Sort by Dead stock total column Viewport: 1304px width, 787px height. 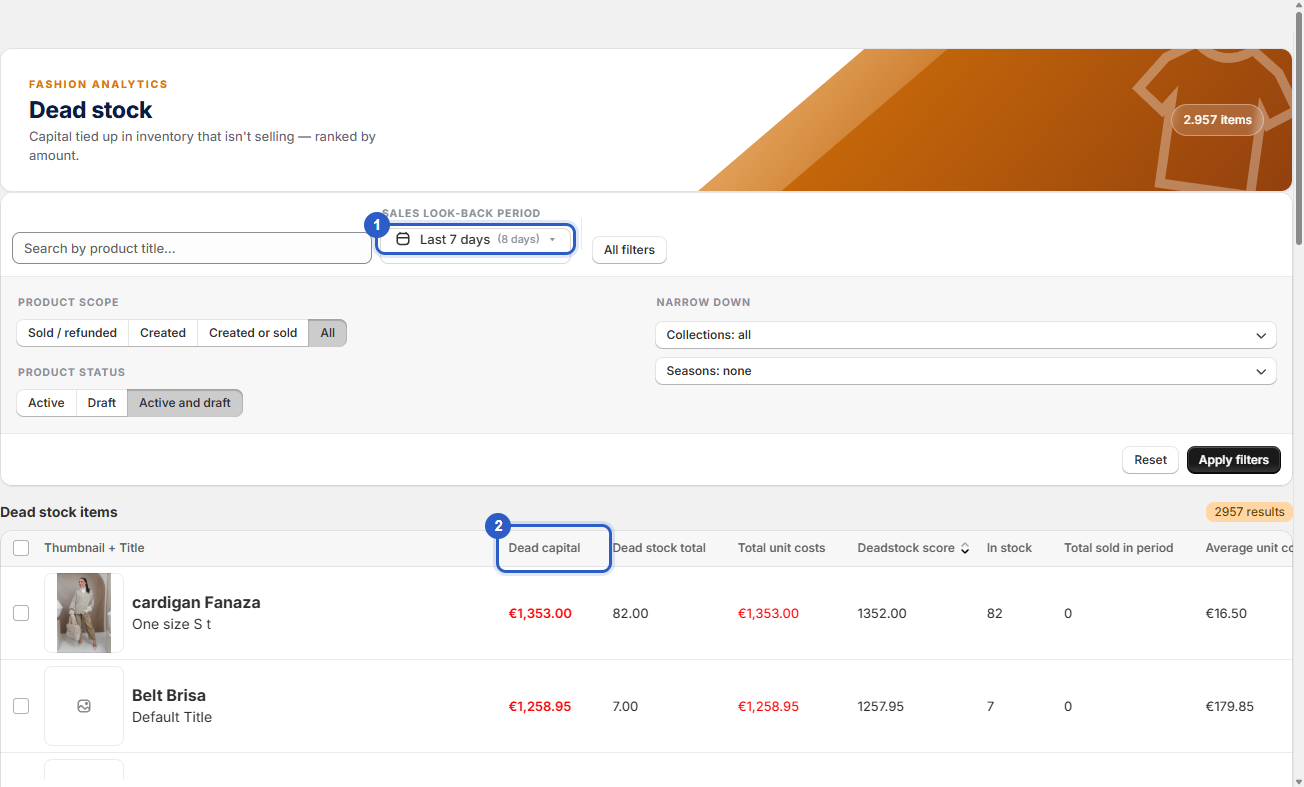[659, 548]
